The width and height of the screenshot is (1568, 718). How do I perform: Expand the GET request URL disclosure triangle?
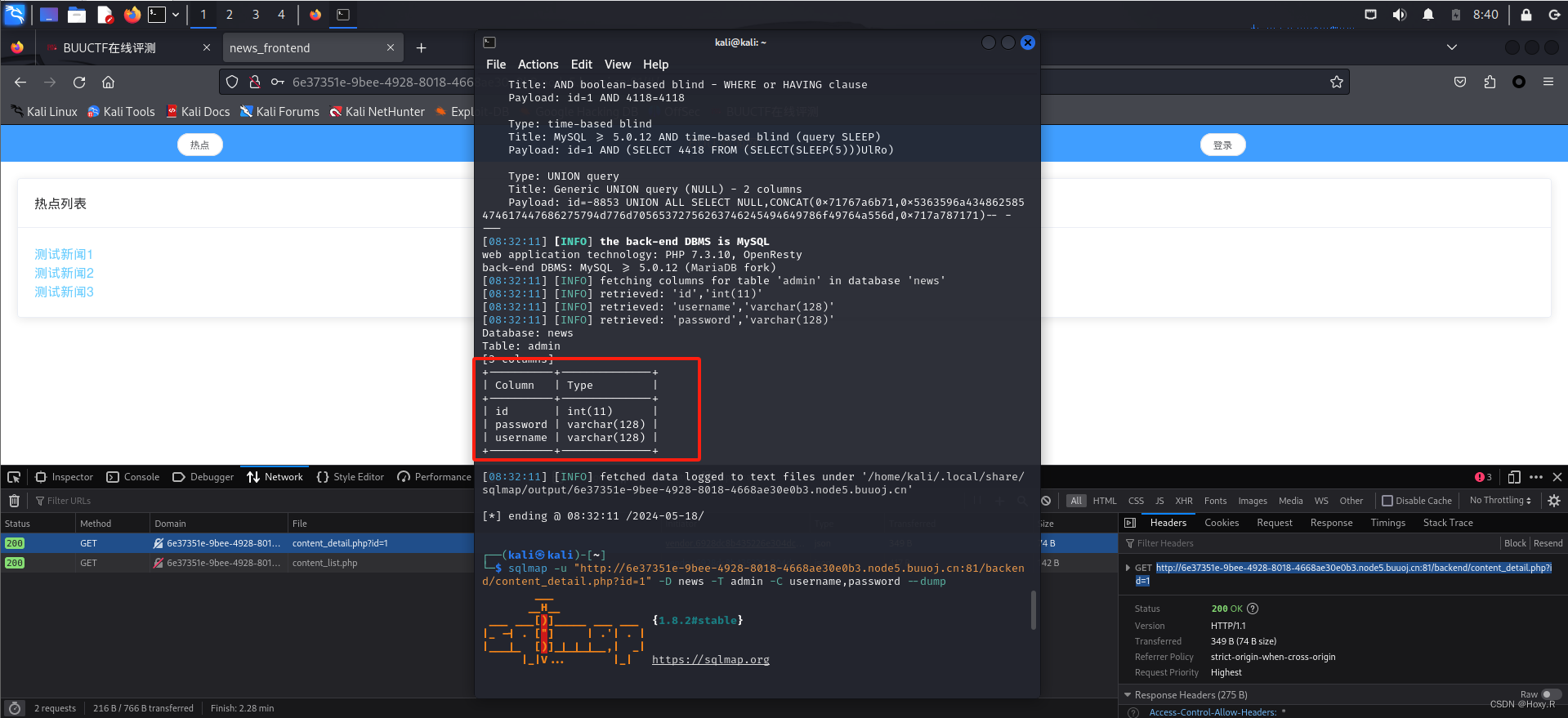[x=1128, y=568]
